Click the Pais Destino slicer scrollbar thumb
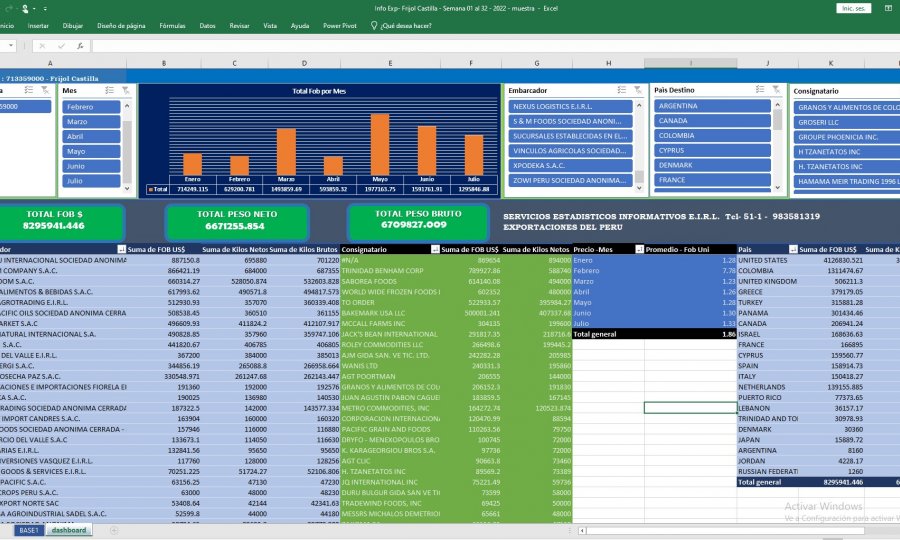900x540 pixels. 778,120
